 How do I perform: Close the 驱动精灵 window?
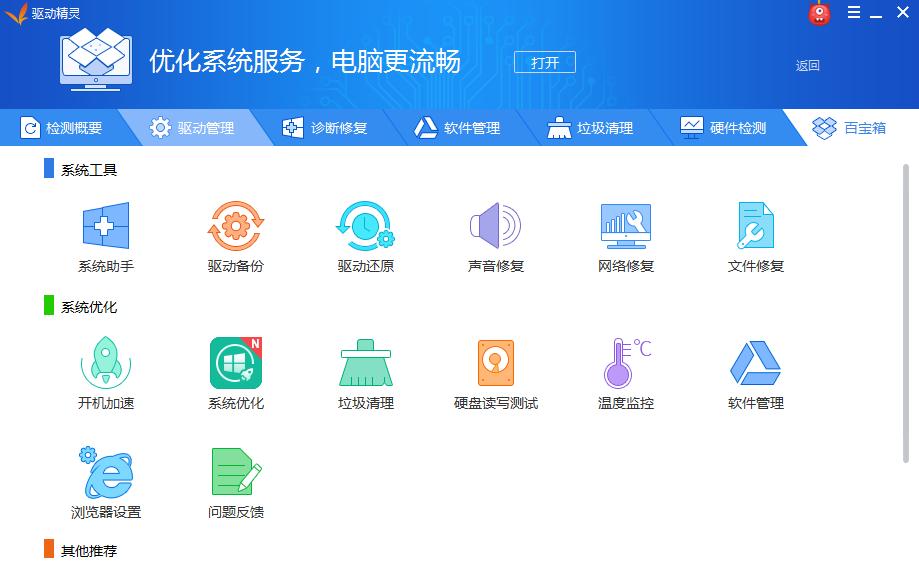tap(903, 12)
